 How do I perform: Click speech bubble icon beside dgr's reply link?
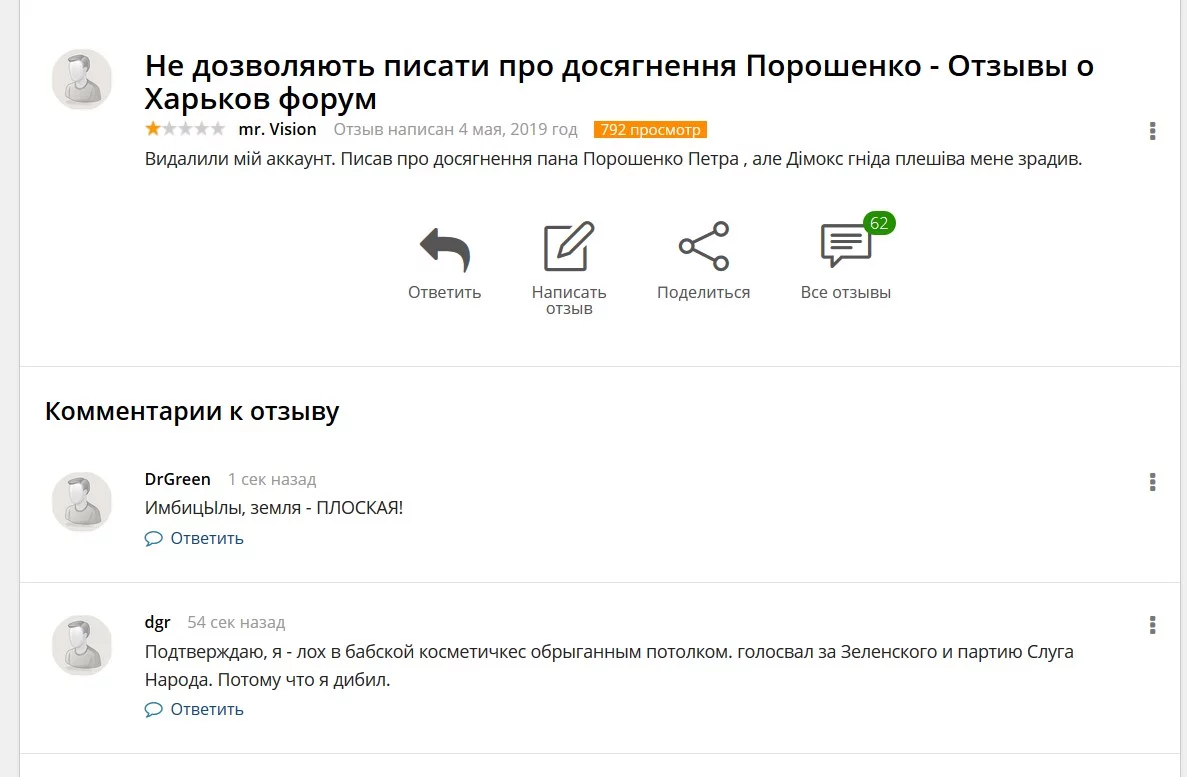[153, 709]
